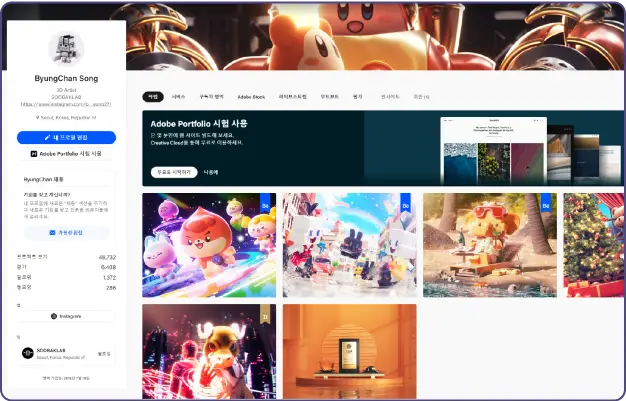Click the follow button beside SOOBAKLAB team

(104, 354)
